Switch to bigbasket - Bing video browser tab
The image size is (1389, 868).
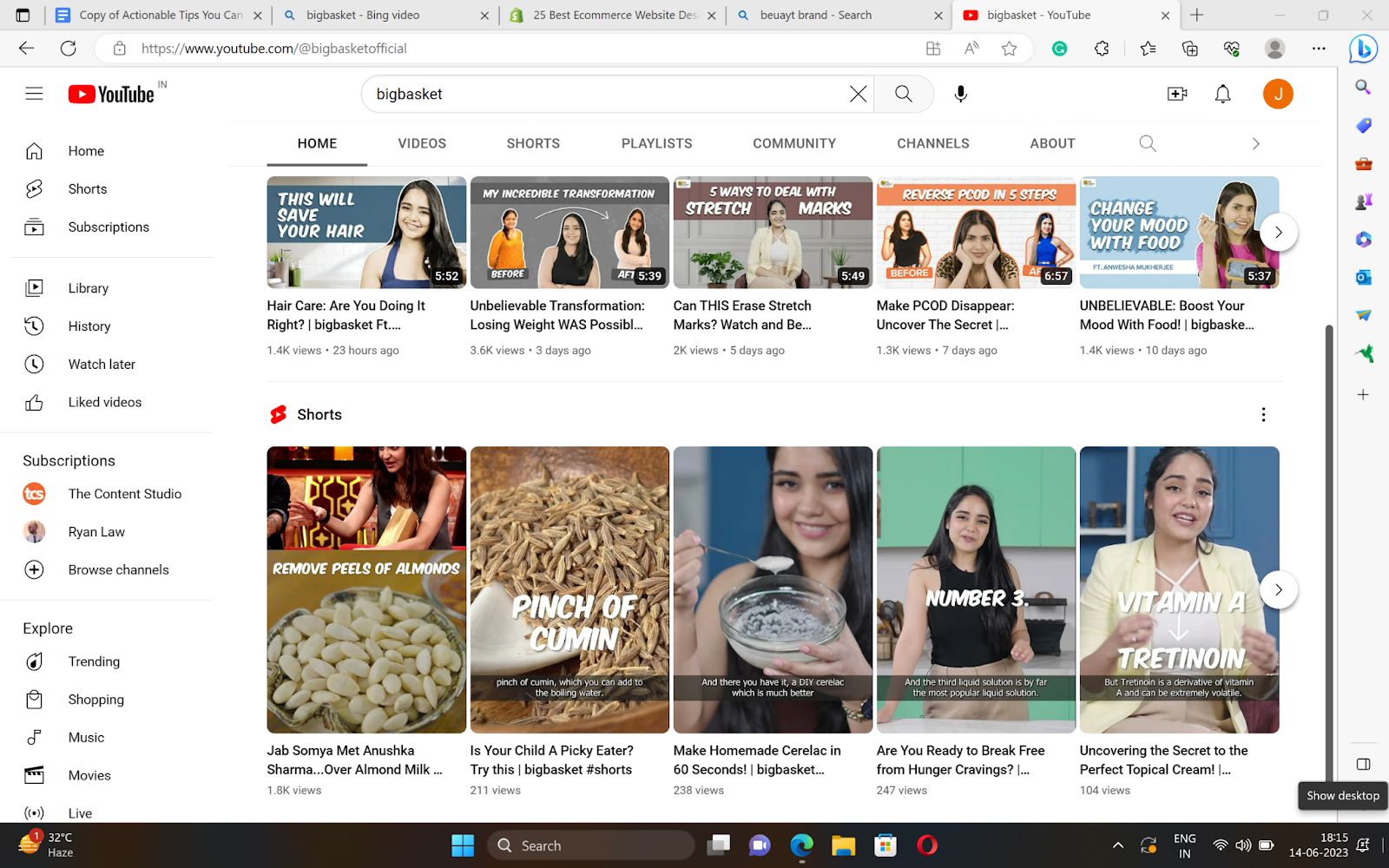tap(385, 15)
